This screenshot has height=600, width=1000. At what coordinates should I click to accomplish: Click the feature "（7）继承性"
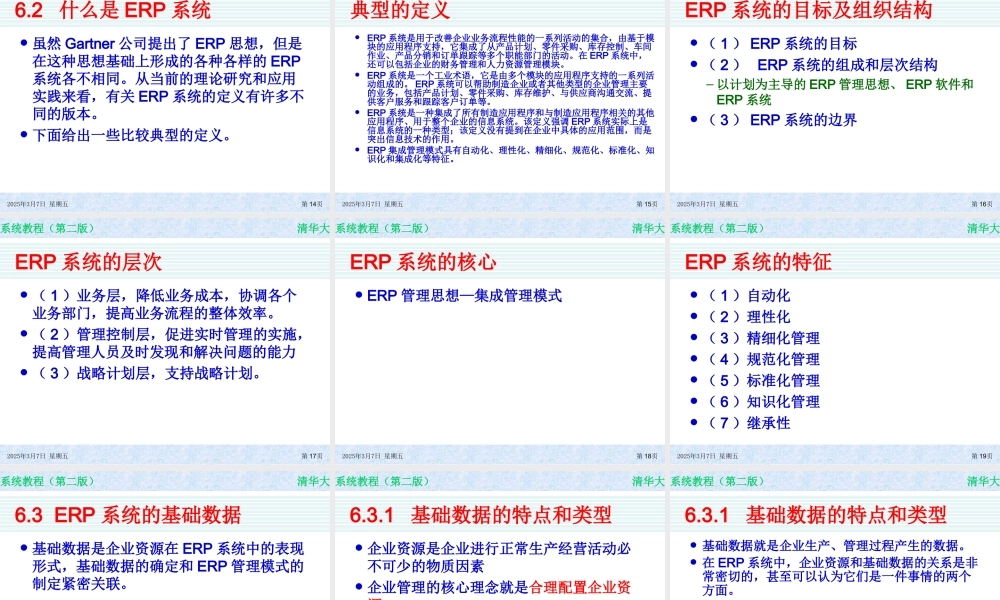pos(747,423)
